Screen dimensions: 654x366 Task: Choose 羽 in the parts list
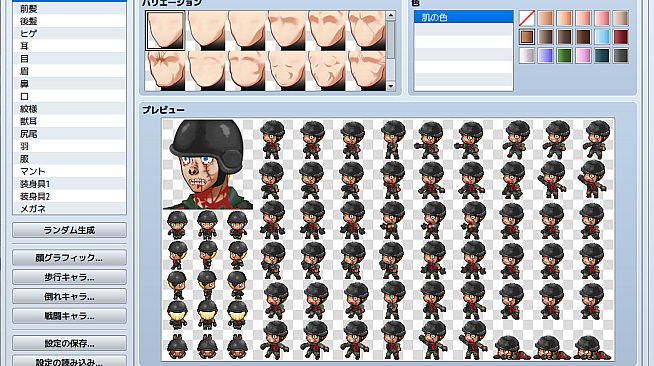click(69, 146)
